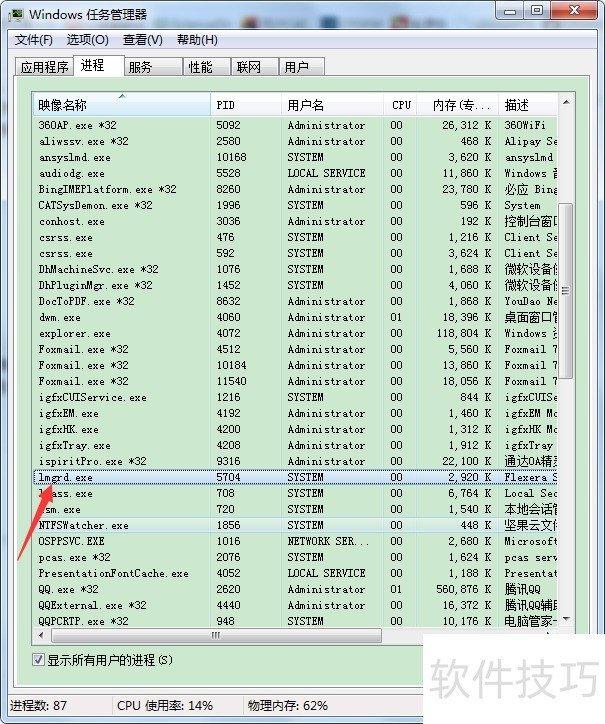Click PID cell 720
The width and height of the screenshot is (605, 724).
point(225,509)
